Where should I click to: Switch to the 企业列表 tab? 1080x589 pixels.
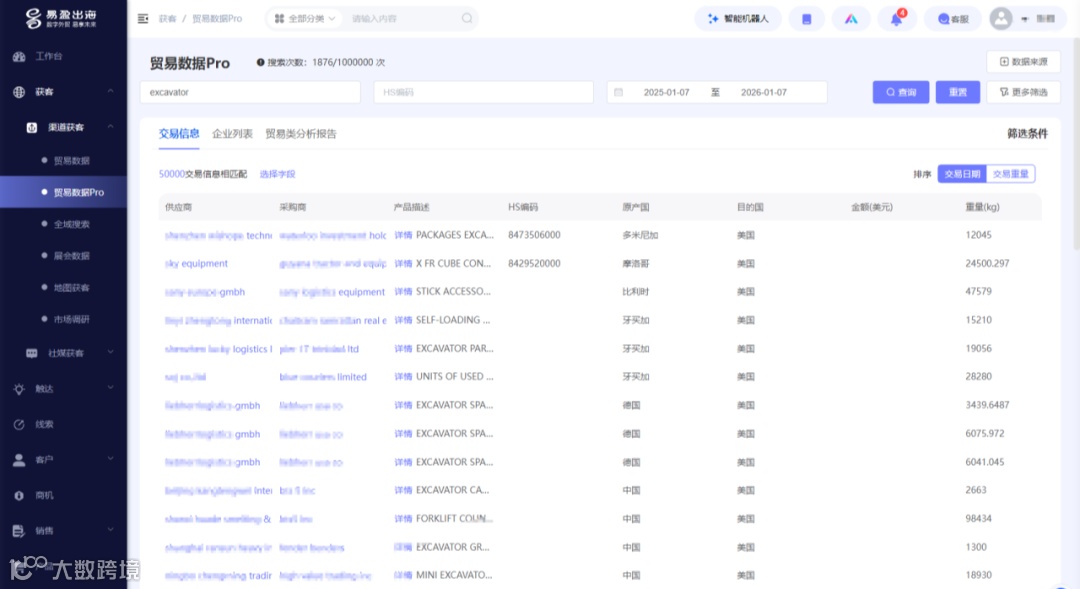[x=232, y=134]
